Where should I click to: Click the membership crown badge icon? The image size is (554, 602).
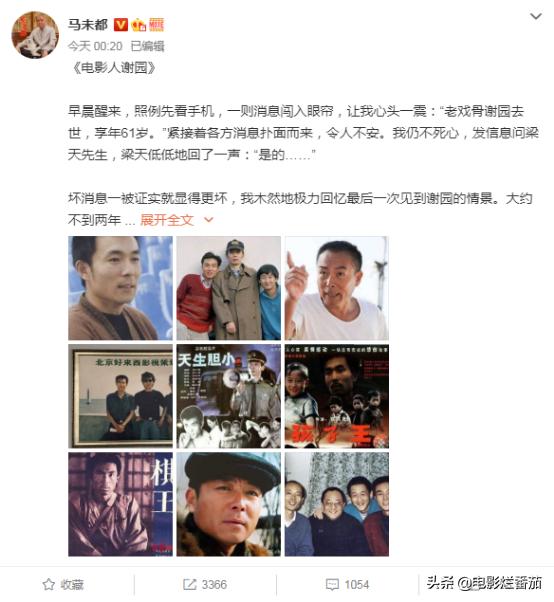click(139, 25)
